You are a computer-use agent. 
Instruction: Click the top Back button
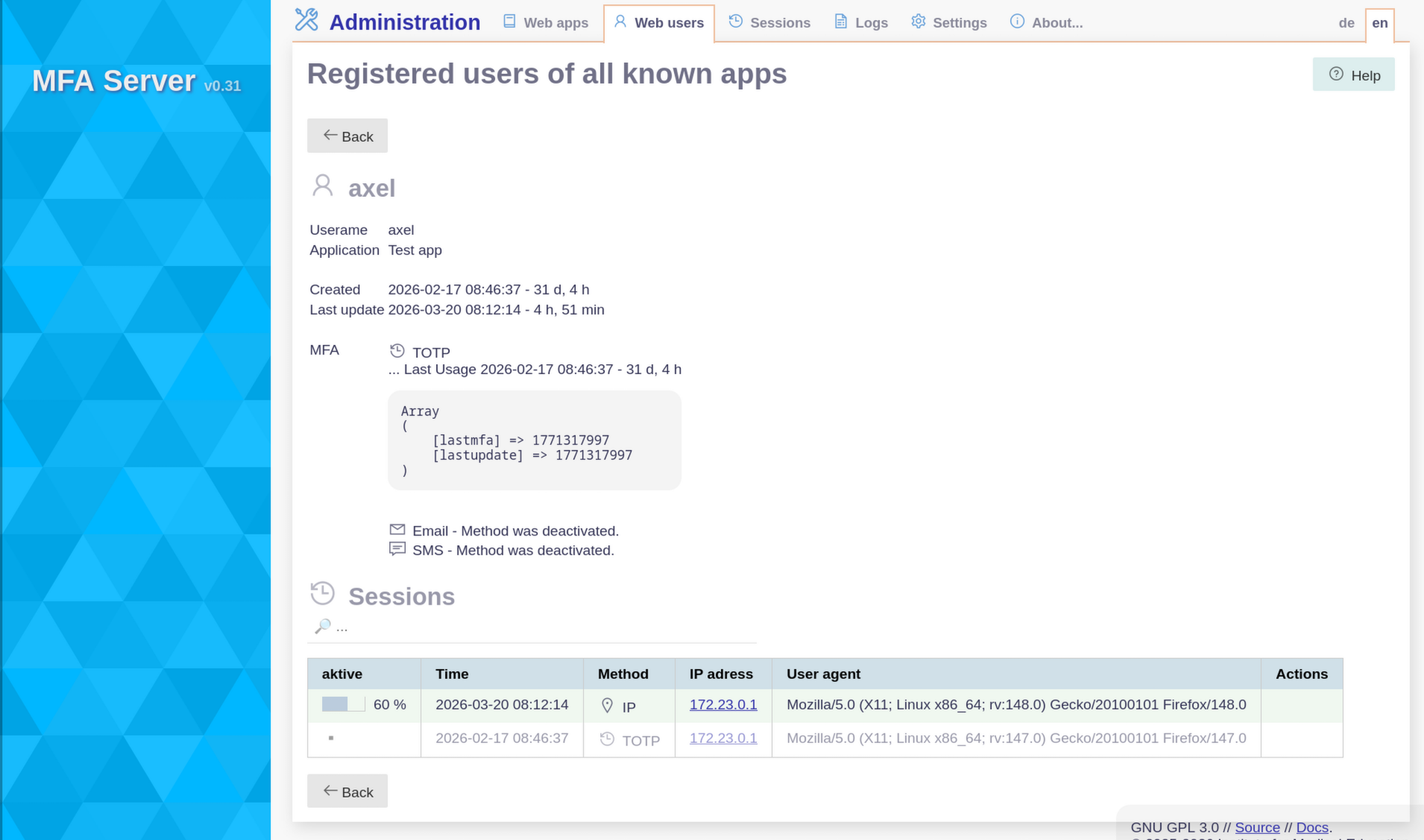coord(347,135)
